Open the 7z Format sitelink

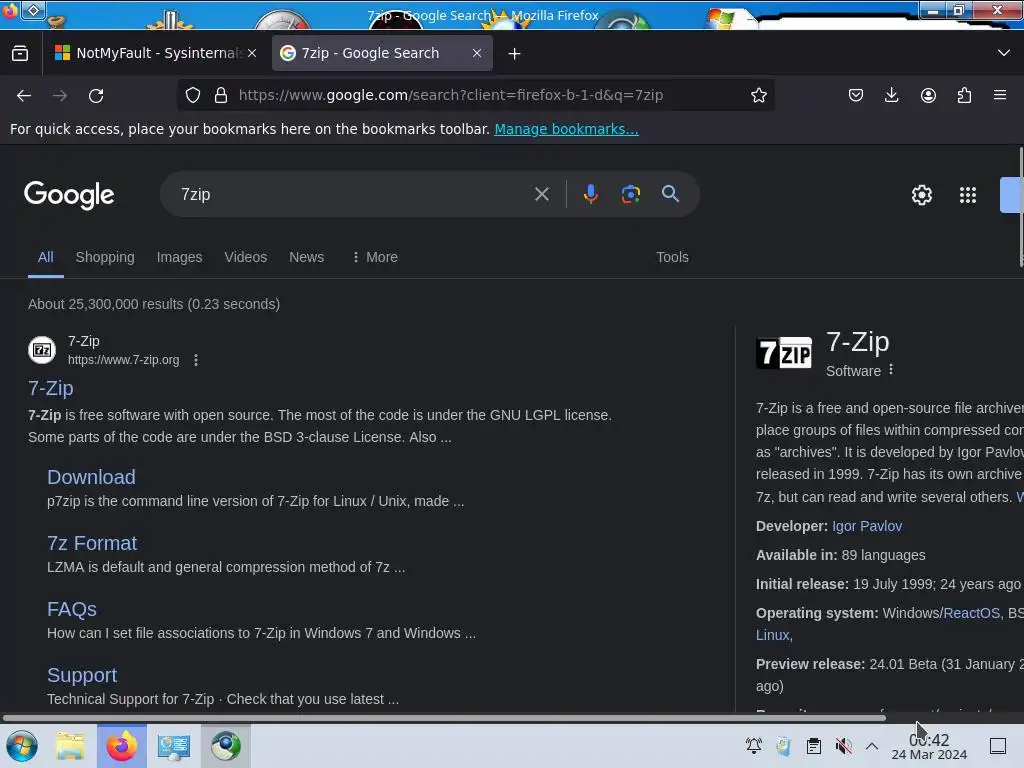(92, 543)
